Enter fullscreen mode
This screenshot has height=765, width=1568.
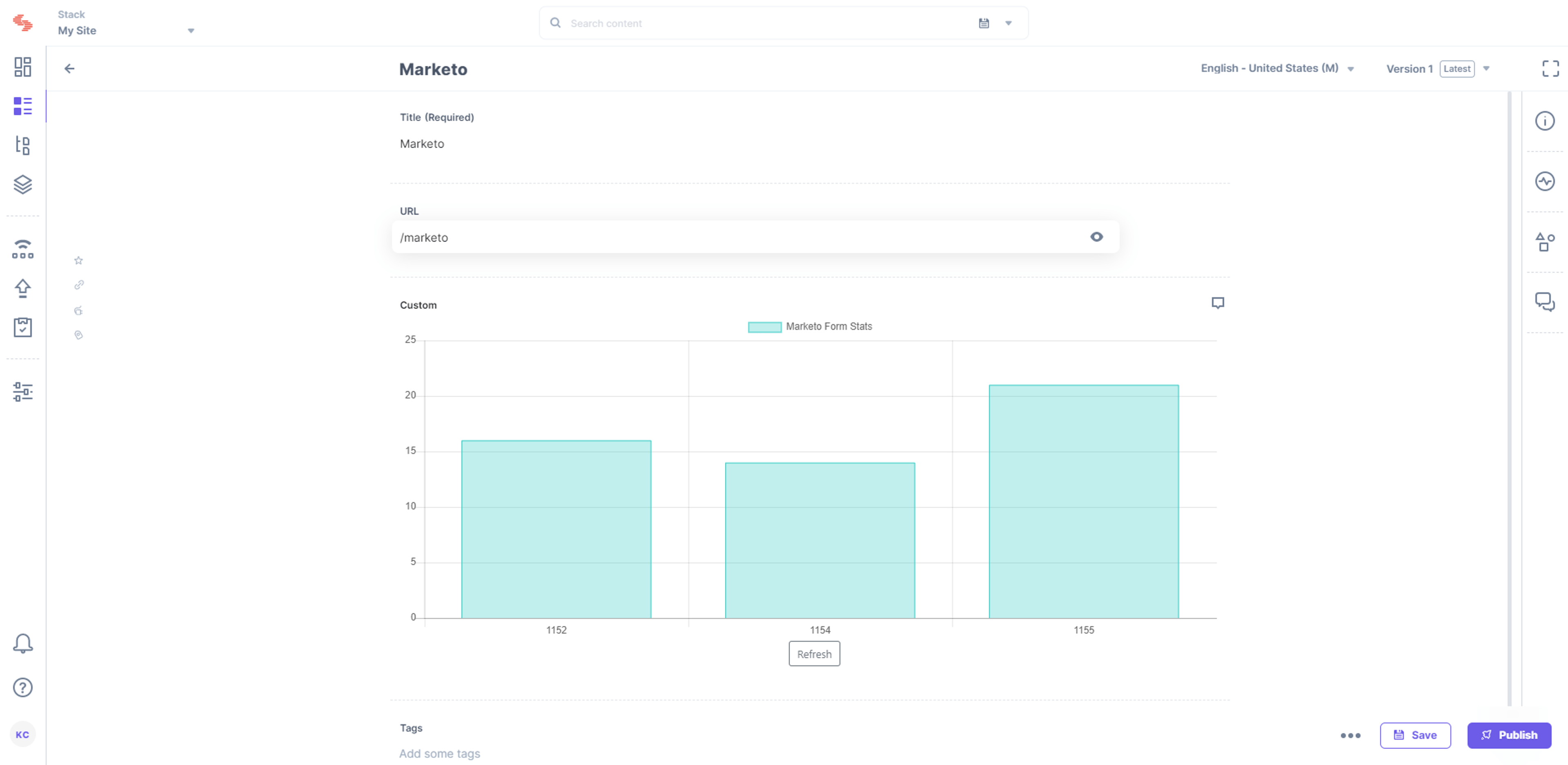click(x=1550, y=68)
